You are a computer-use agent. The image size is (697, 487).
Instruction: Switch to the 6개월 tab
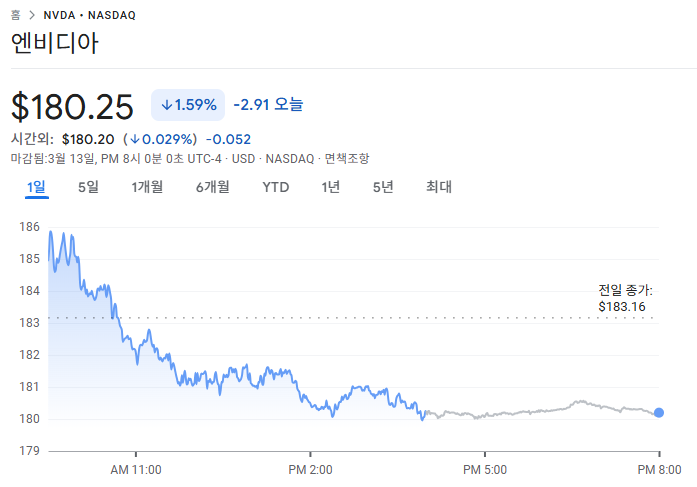tap(212, 186)
